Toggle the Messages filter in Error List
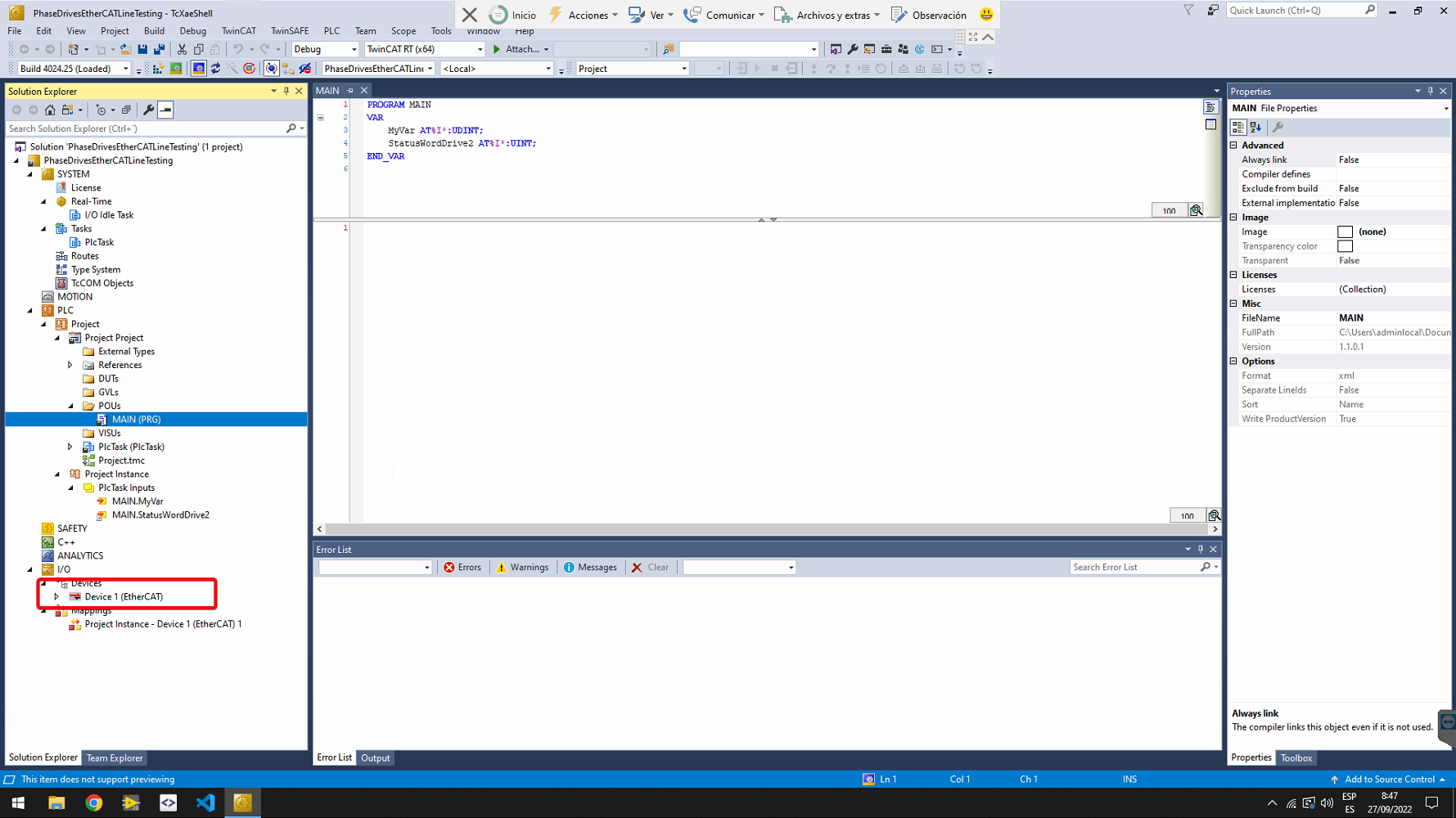Image resolution: width=1456 pixels, height=818 pixels. [590, 567]
